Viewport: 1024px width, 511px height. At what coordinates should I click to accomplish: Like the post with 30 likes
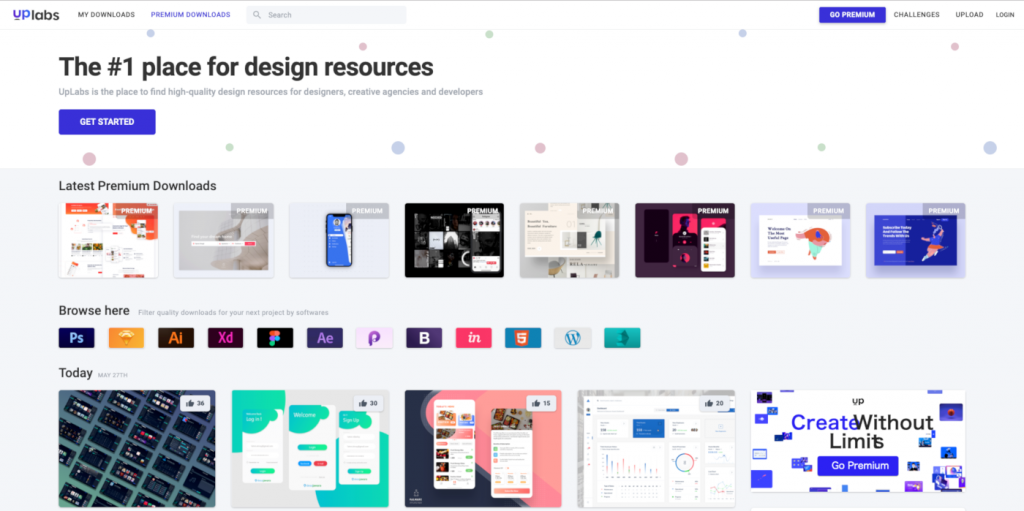368,403
